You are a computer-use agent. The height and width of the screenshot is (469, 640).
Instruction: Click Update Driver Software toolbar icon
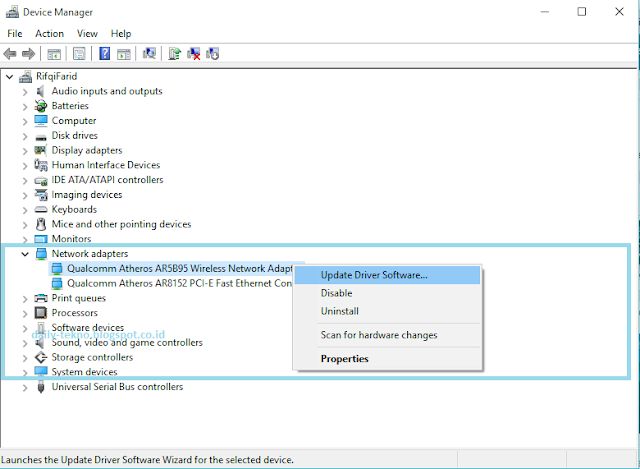click(x=174, y=53)
